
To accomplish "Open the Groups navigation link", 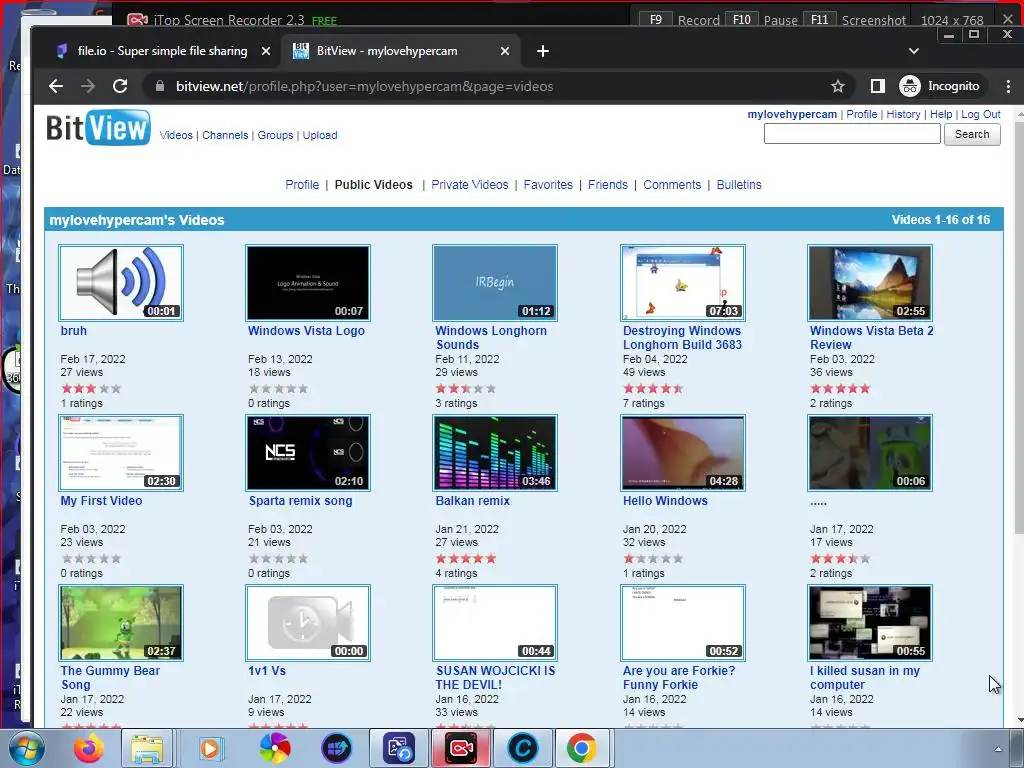I will (276, 135).
